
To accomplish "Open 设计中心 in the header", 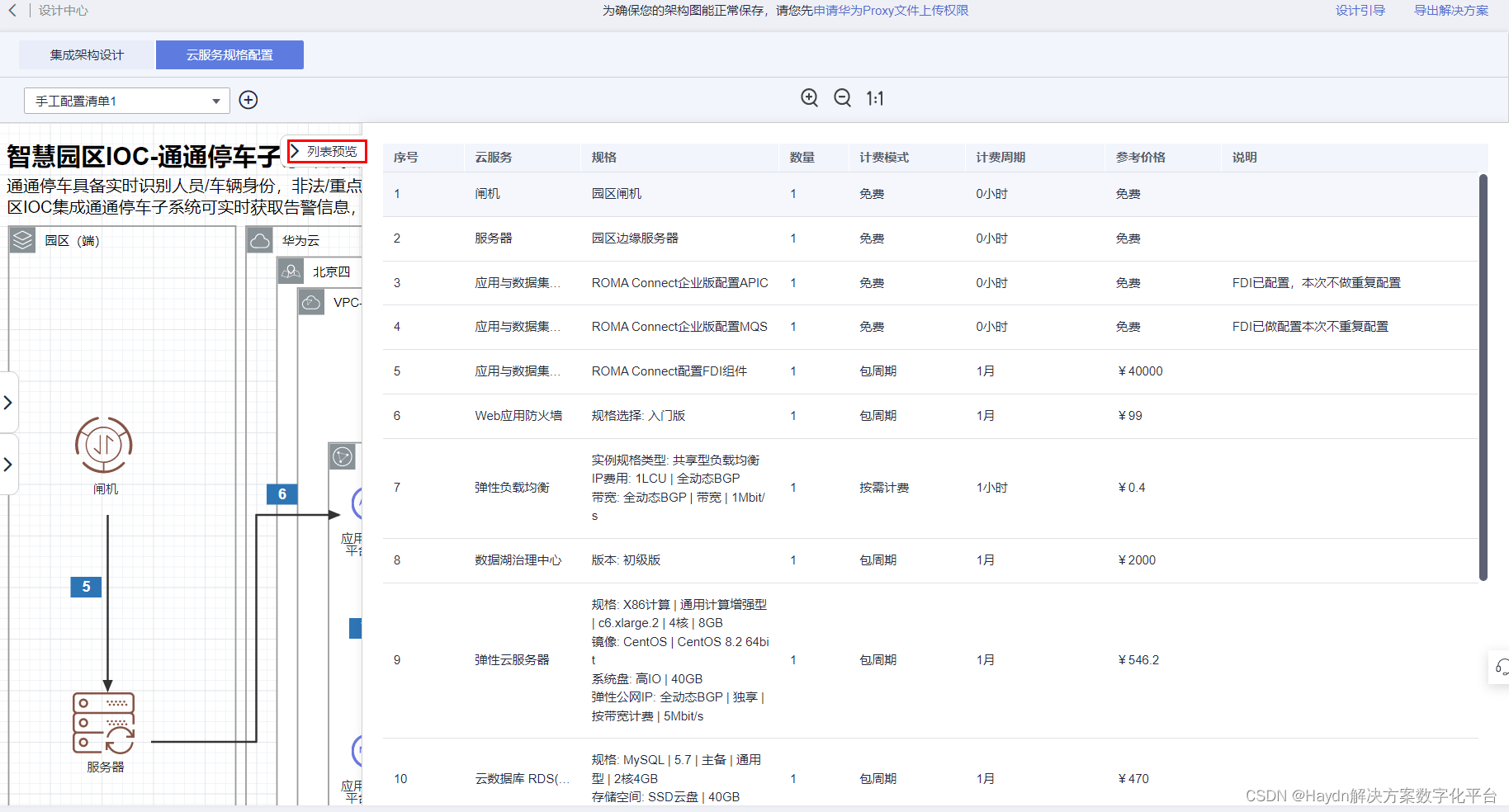I will [64, 11].
